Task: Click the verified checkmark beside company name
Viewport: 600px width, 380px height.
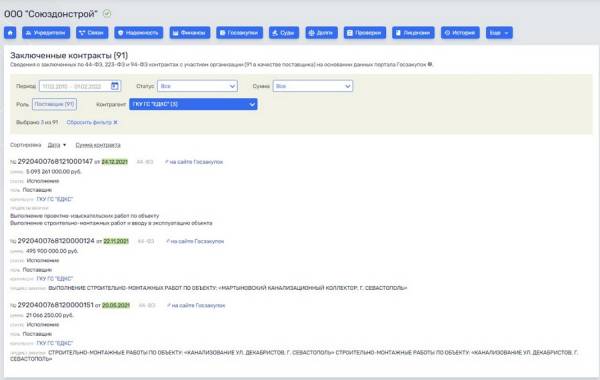Action: pyautogui.click(x=107, y=14)
